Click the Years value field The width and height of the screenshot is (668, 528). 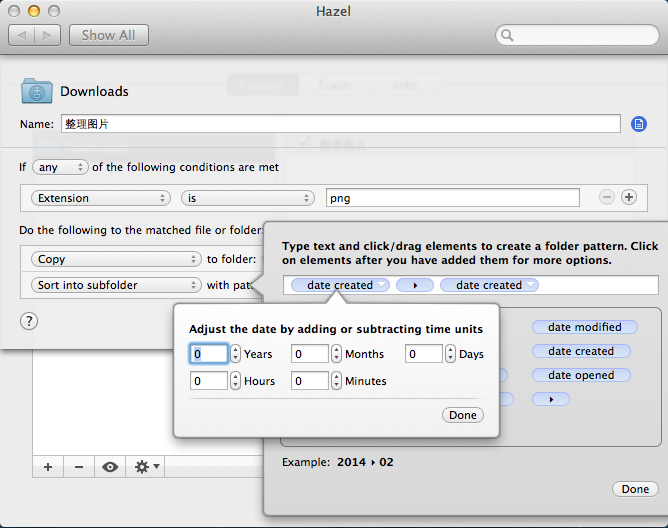(x=209, y=354)
